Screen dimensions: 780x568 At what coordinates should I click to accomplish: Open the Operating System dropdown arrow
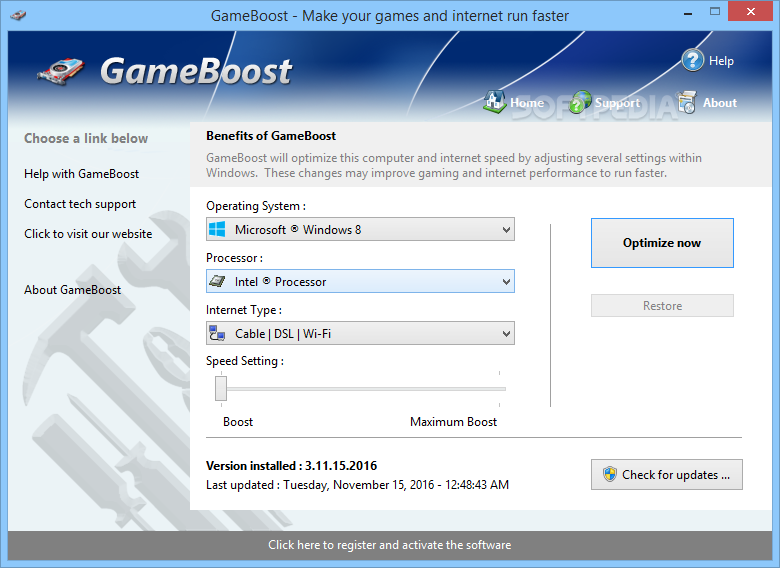[x=506, y=230]
